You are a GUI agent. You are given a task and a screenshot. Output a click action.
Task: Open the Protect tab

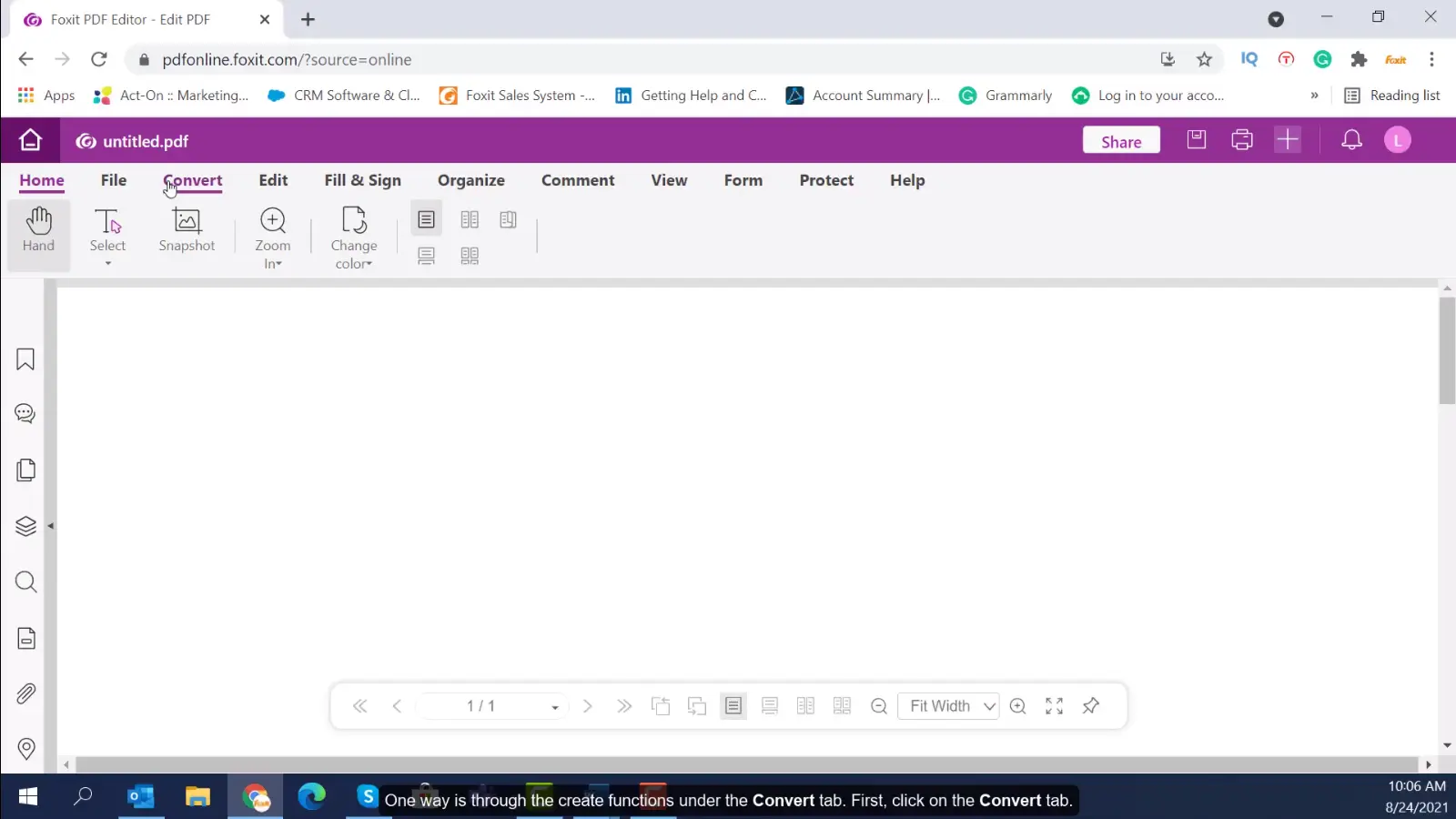coord(826,180)
